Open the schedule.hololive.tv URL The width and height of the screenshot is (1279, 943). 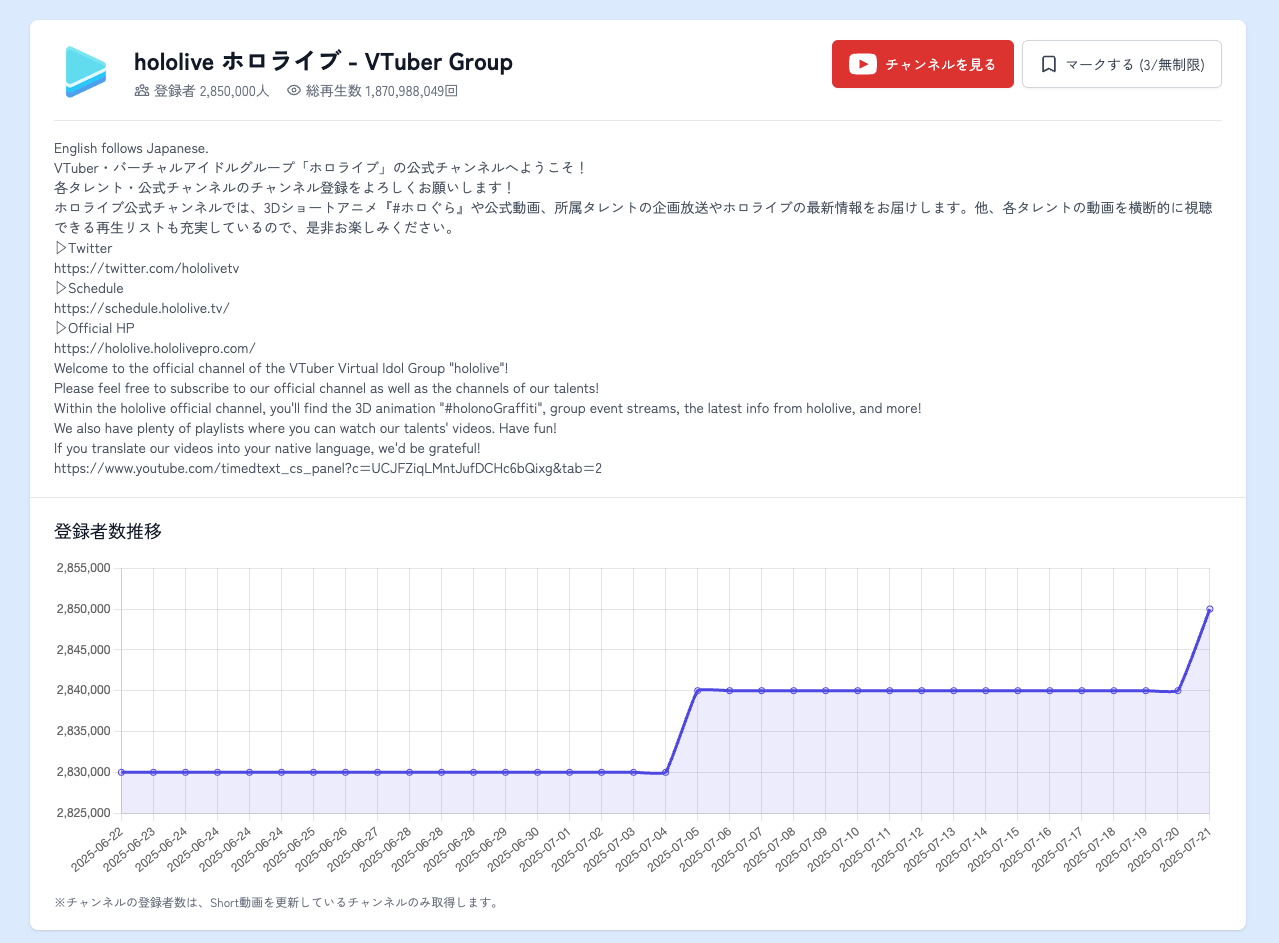(142, 308)
